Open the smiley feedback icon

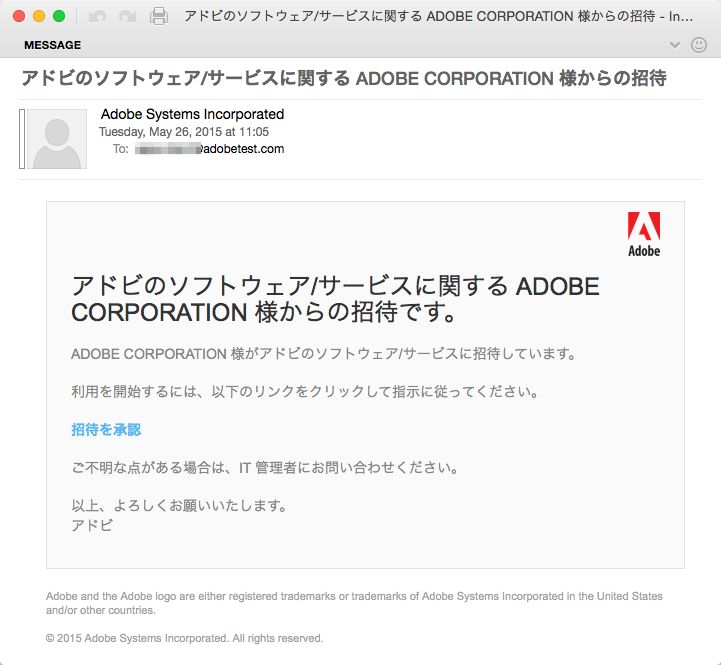click(698, 44)
